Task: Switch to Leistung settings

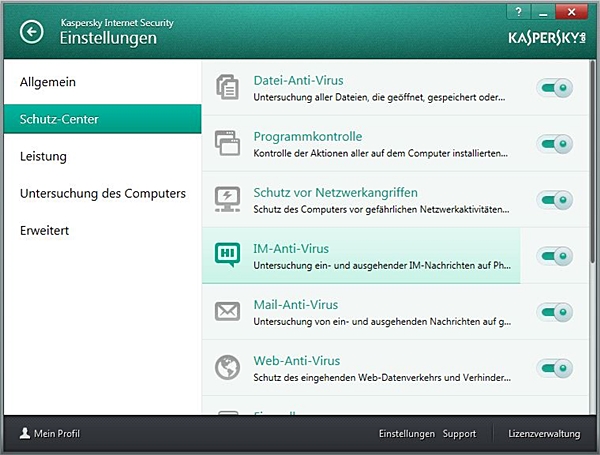Action: 103,156
